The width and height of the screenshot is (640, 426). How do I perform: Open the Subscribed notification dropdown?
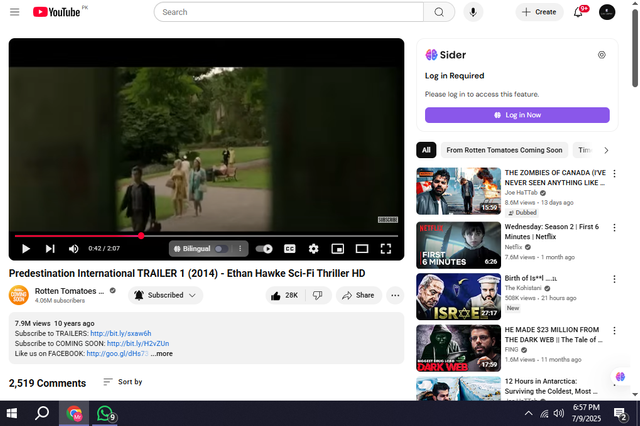tap(165, 295)
